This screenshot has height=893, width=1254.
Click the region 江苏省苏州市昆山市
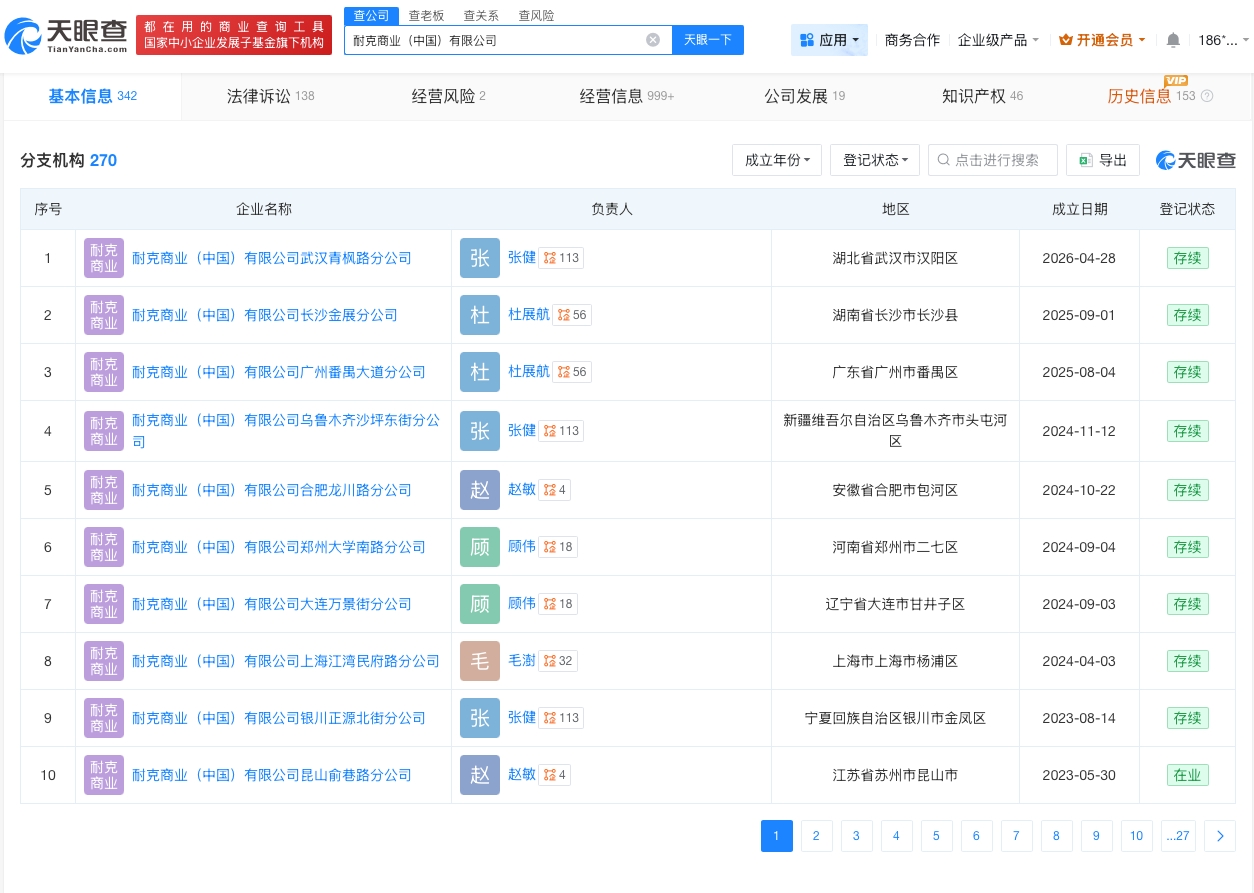pos(895,775)
